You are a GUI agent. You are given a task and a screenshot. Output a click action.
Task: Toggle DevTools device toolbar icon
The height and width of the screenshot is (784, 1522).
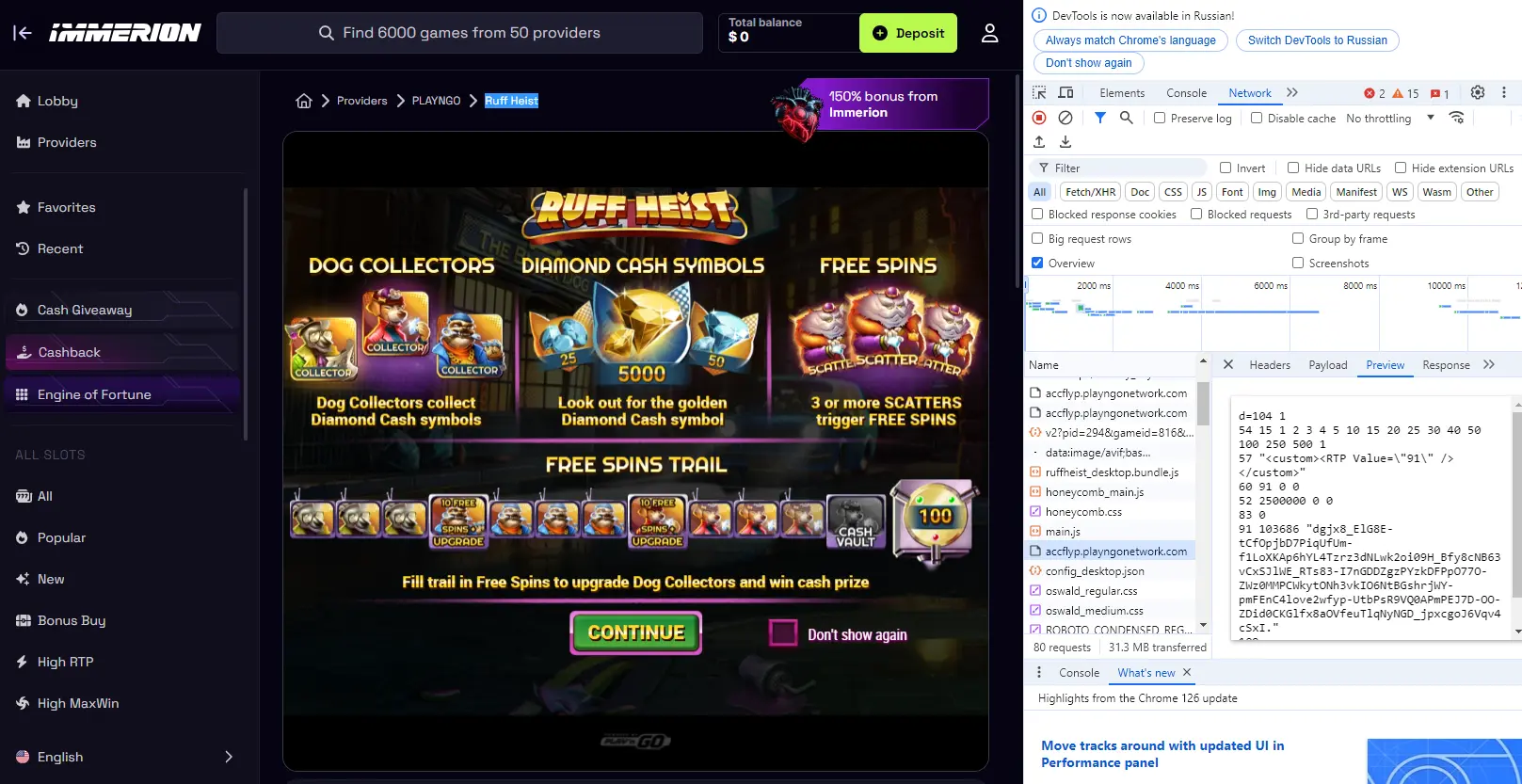pos(1065,92)
